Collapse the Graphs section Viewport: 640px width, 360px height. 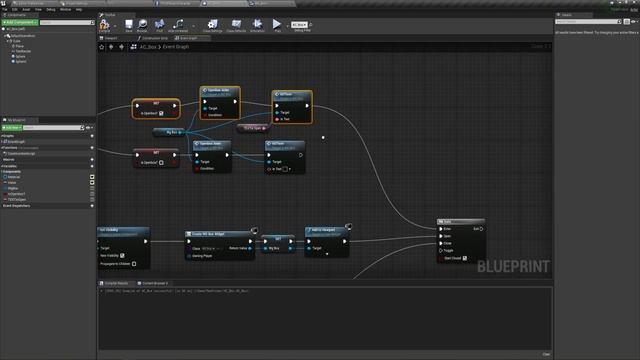[x=2, y=136]
